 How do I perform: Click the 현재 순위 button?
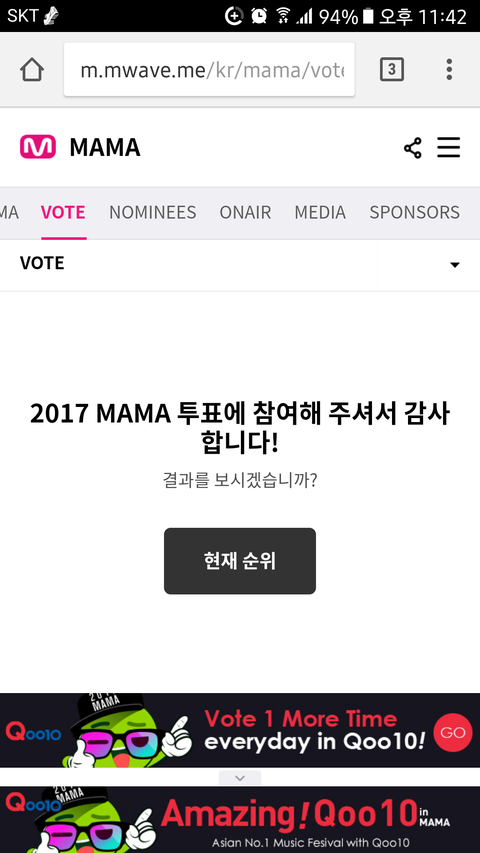pyautogui.click(x=240, y=561)
